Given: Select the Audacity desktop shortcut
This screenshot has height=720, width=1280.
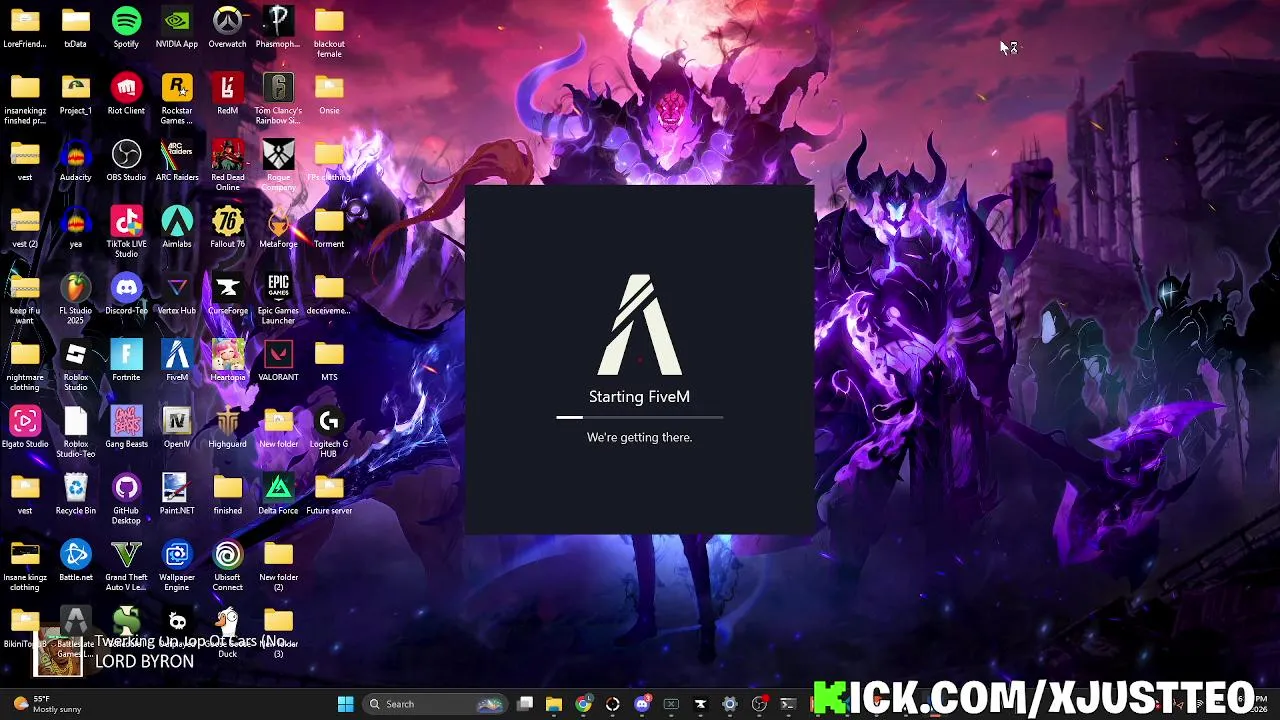Looking at the screenshot, I should point(76,161).
